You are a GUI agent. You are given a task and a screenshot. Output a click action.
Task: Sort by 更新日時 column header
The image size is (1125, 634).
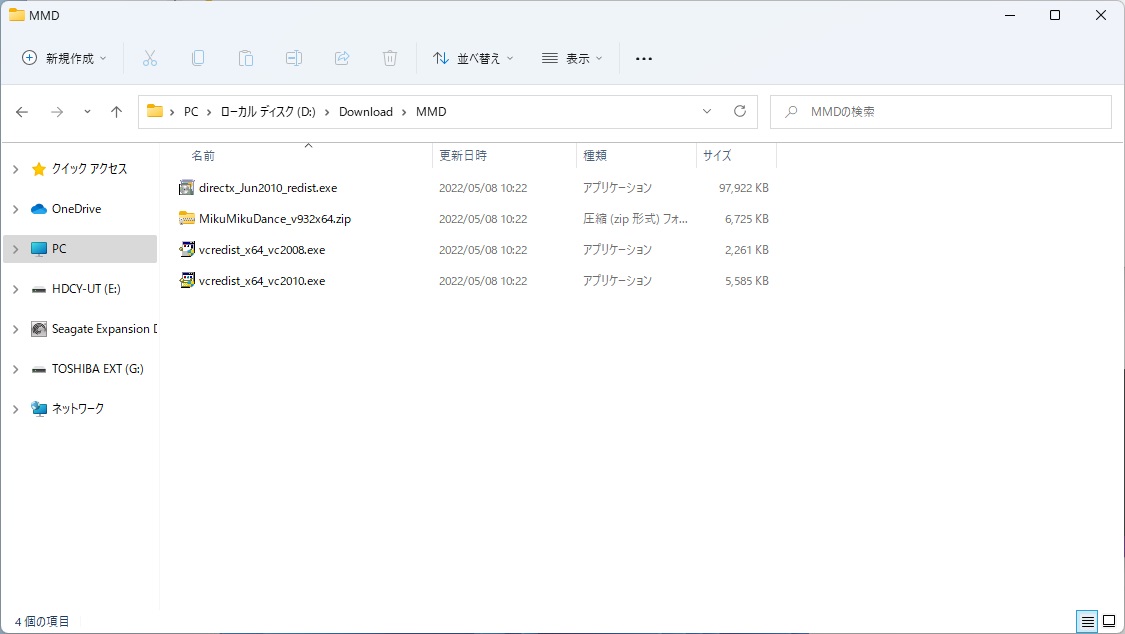pyautogui.click(x=463, y=156)
